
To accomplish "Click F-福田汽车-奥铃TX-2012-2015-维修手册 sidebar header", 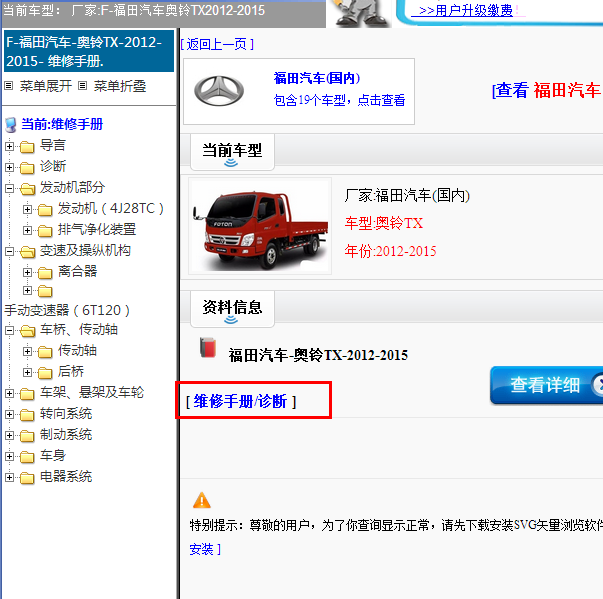I will [x=89, y=52].
